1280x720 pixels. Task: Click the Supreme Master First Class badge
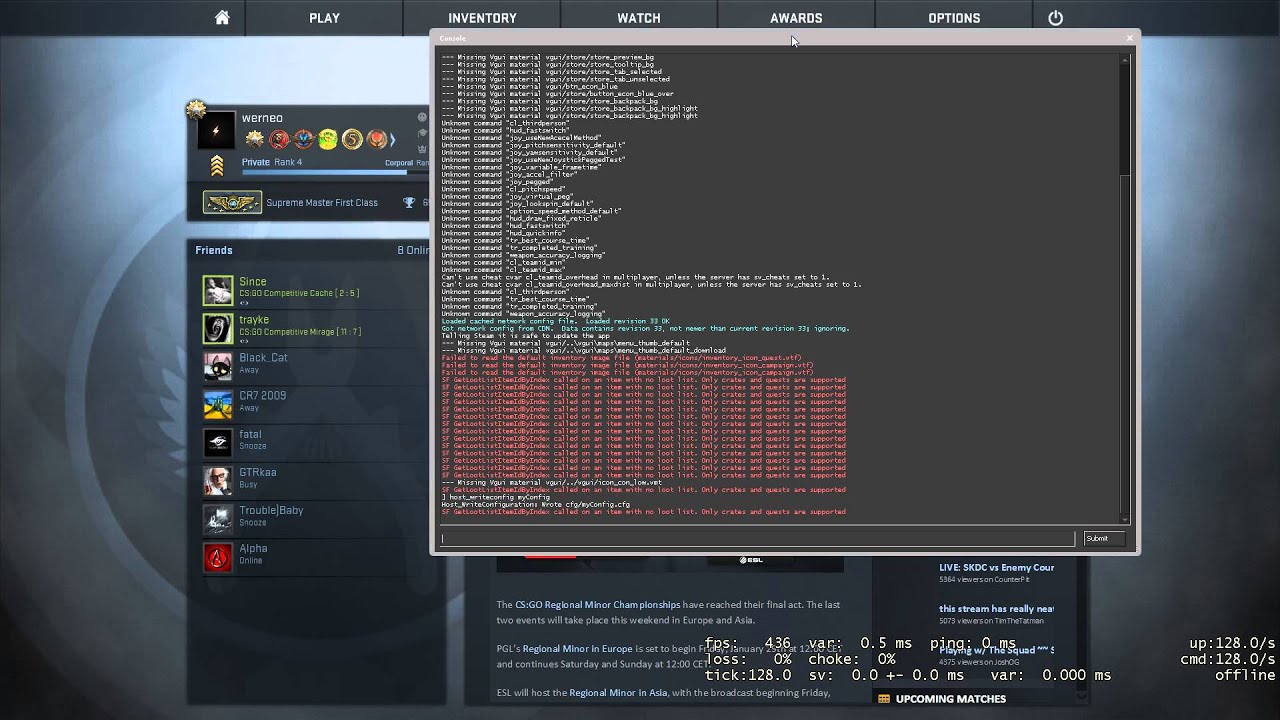[x=232, y=203]
